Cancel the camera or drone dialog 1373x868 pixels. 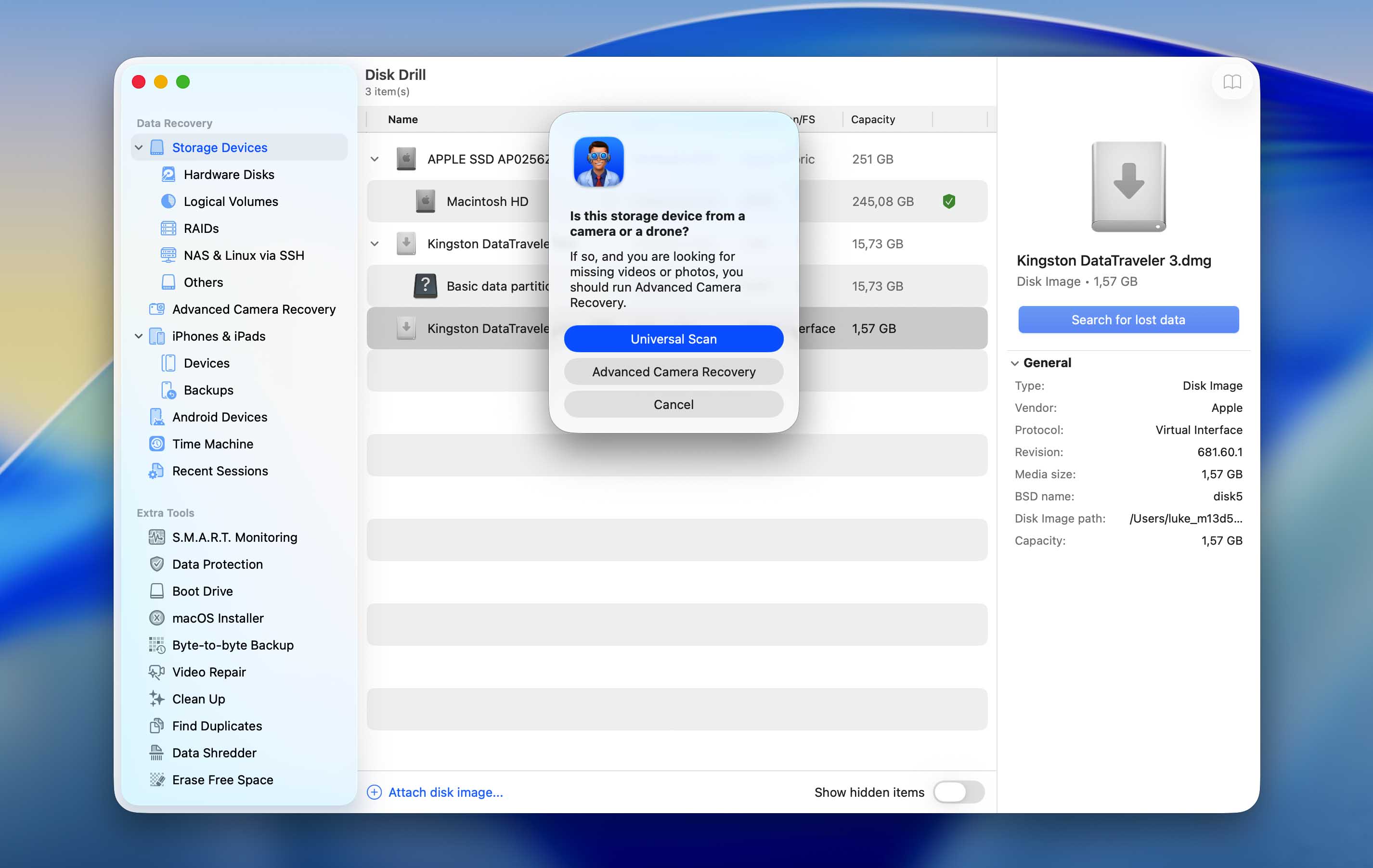[674, 404]
